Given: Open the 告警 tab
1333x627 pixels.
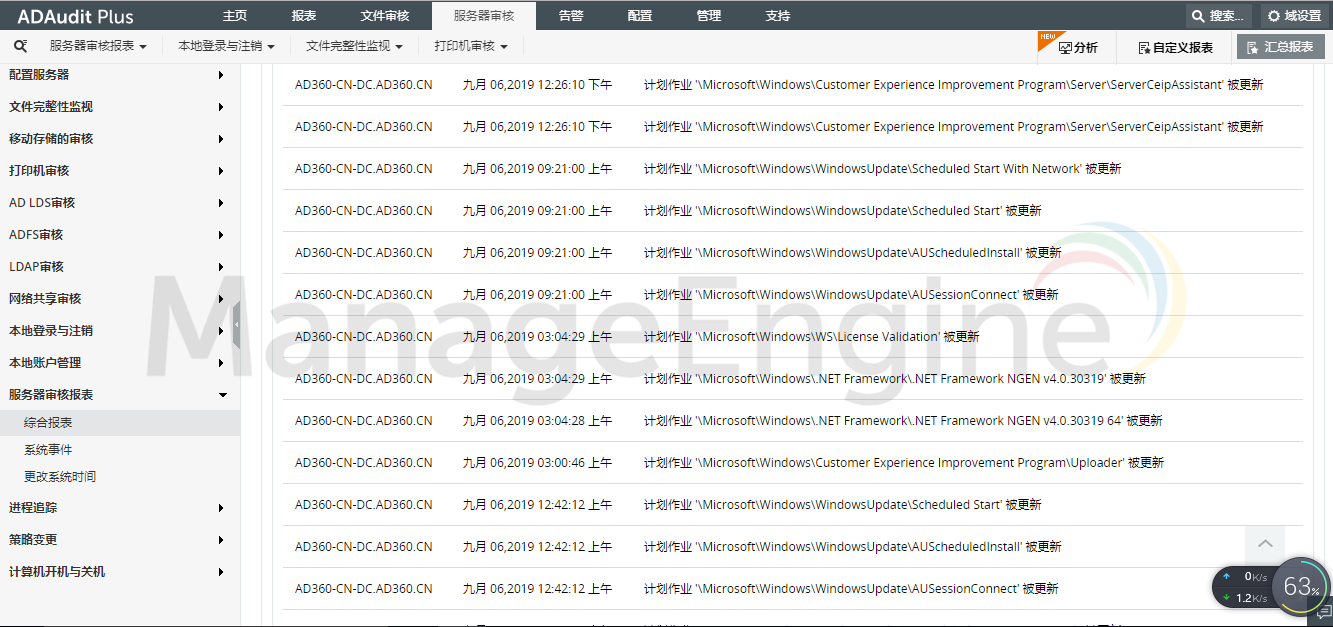Looking at the screenshot, I should coord(571,16).
